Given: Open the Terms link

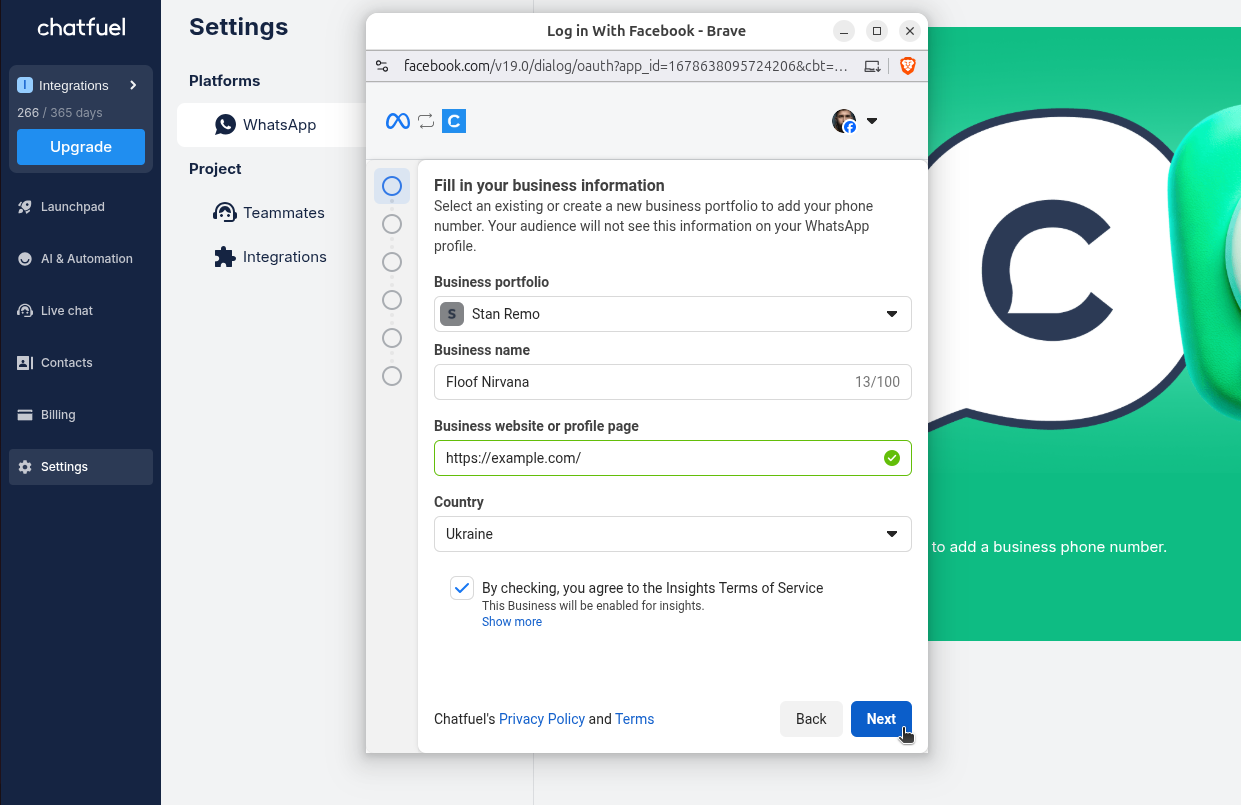Looking at the screenshot, I should pos(635,719).
